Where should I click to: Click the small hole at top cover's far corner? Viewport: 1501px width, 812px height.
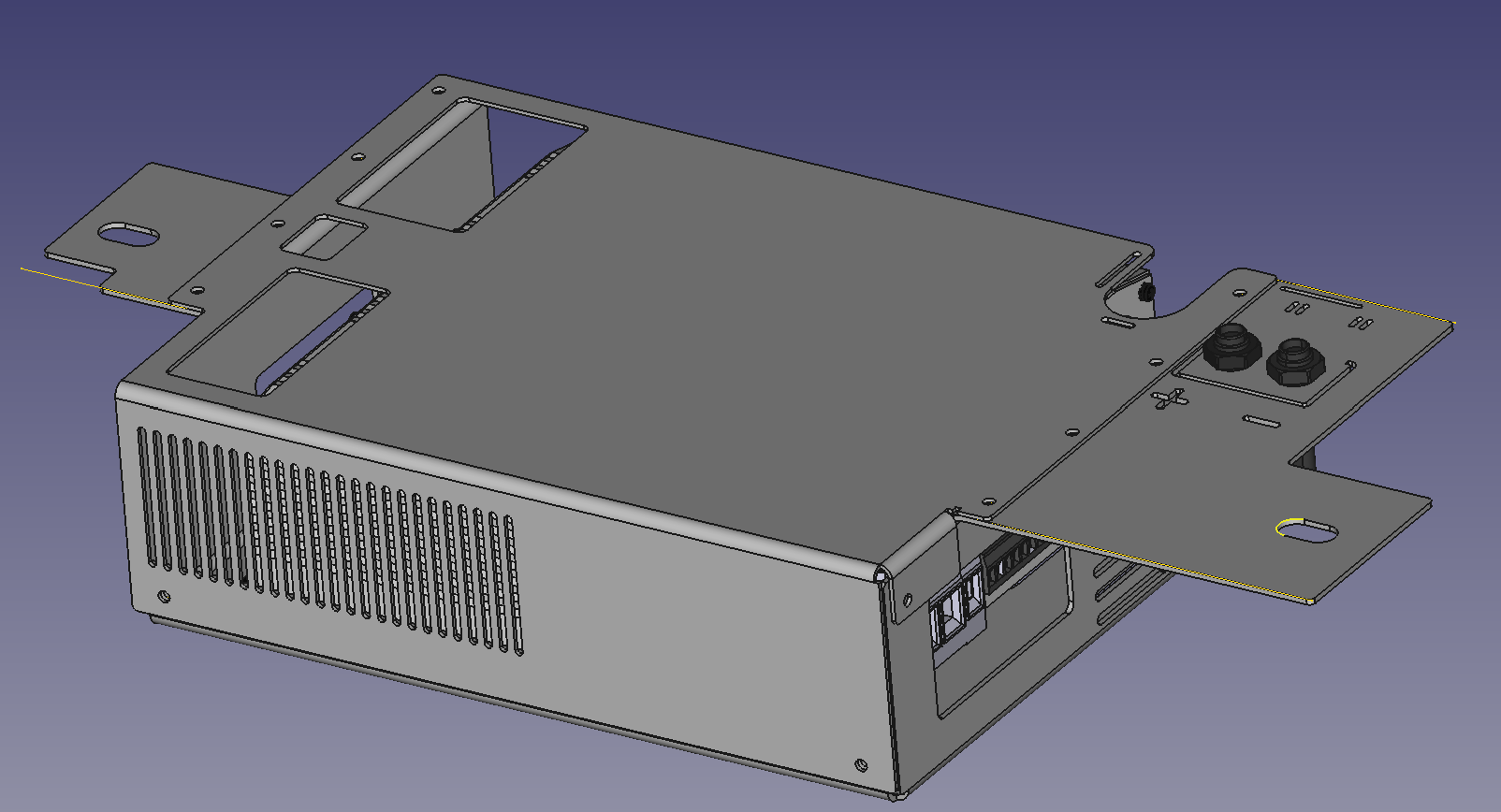[437, 91]
